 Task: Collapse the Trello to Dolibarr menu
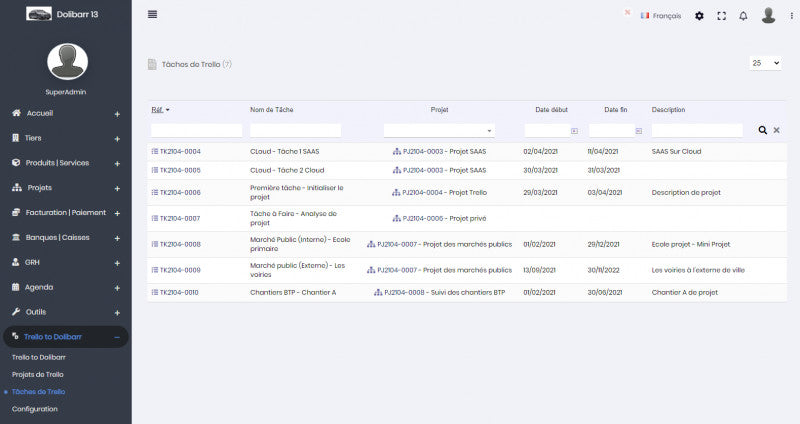tap(116, 337)
